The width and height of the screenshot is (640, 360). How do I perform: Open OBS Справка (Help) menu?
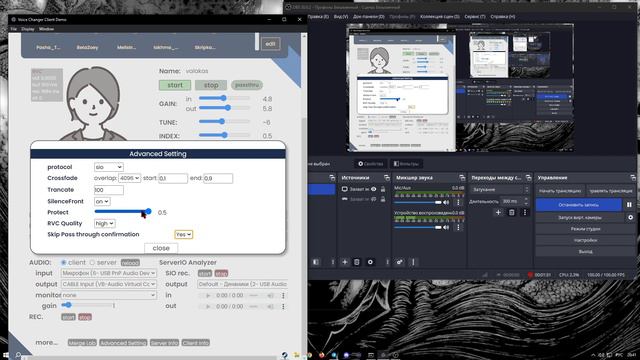(502, 17)
